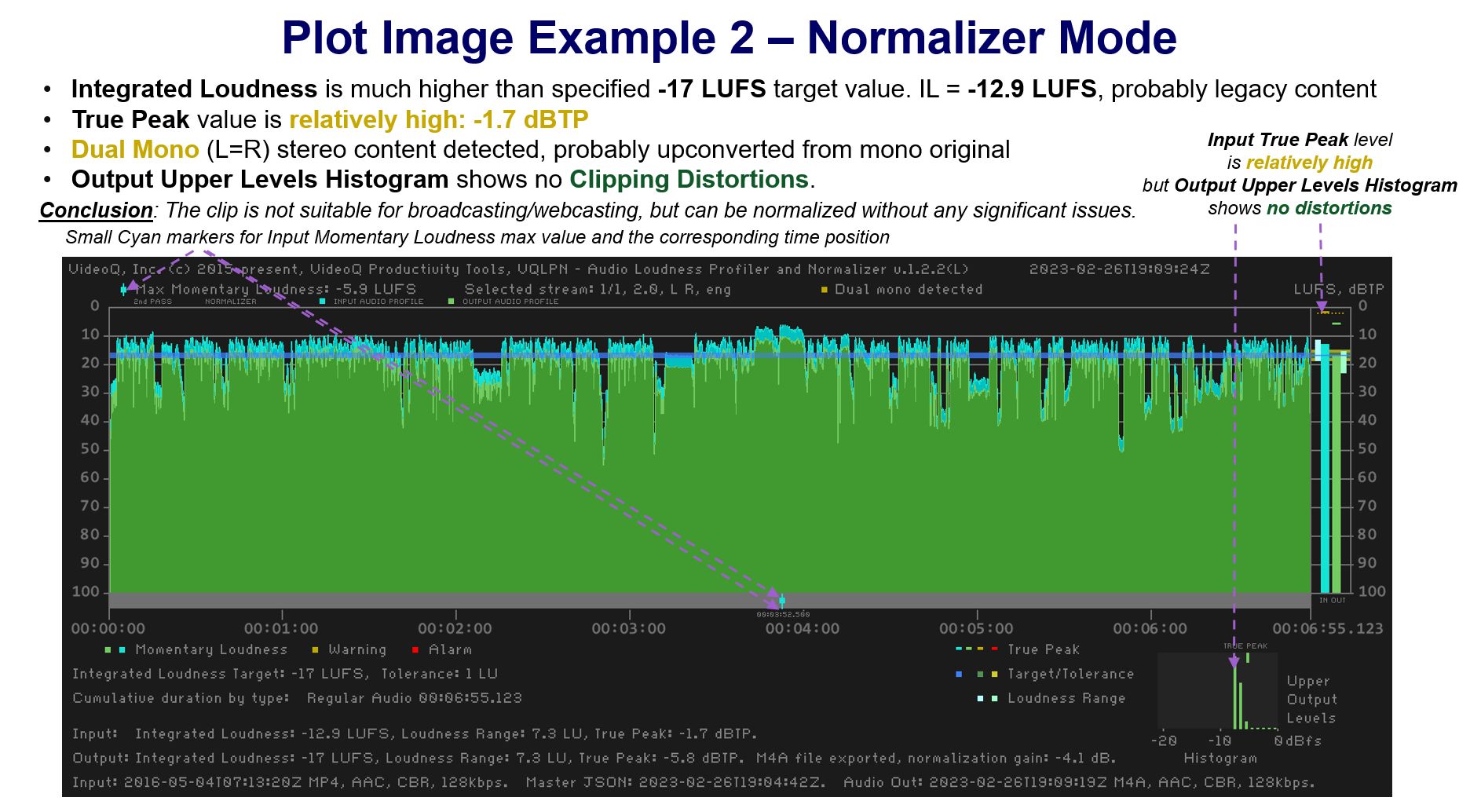Click the yellow Warning legend square
Viewport: 1481px width, 812px height.
(315, 650)
